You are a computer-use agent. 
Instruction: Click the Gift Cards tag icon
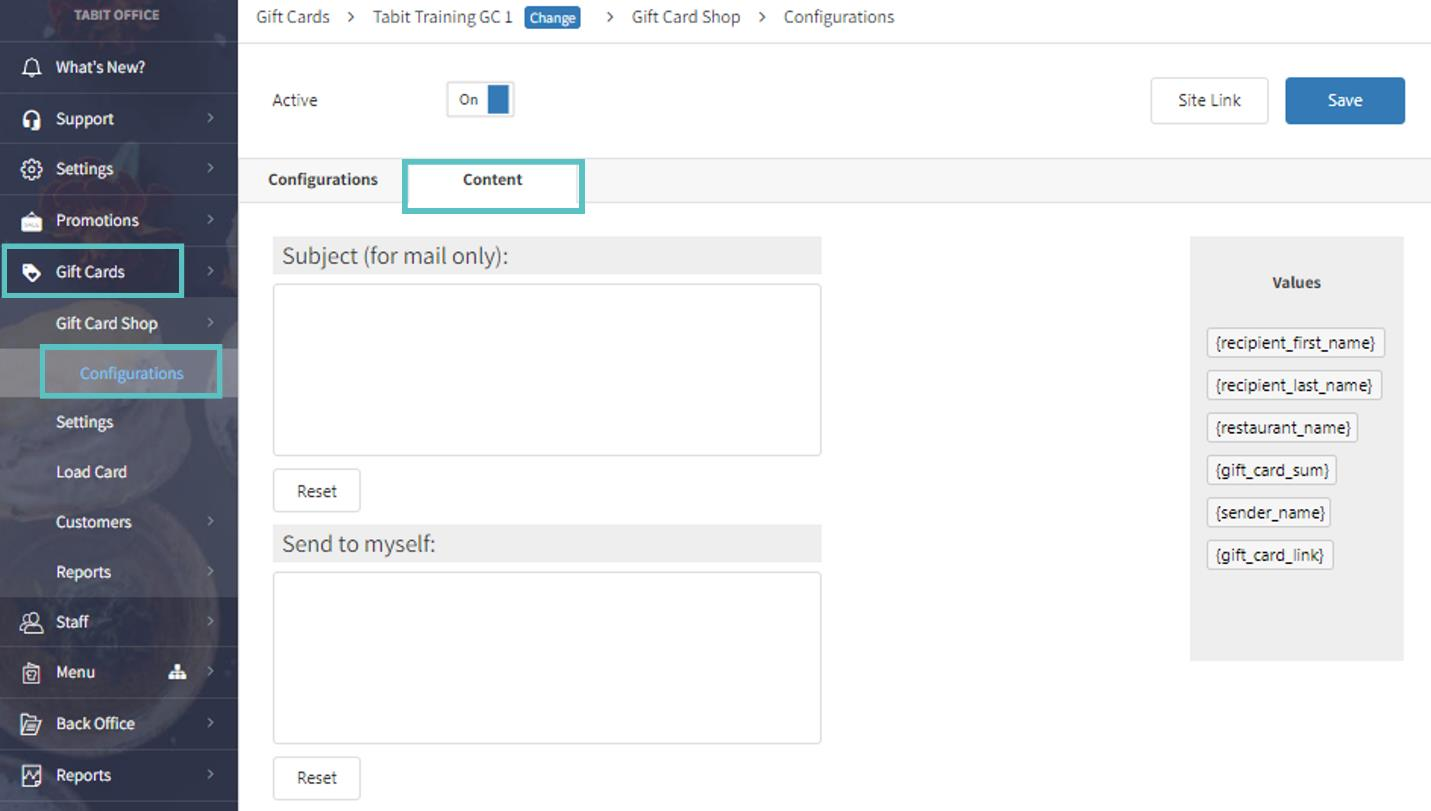32,272
